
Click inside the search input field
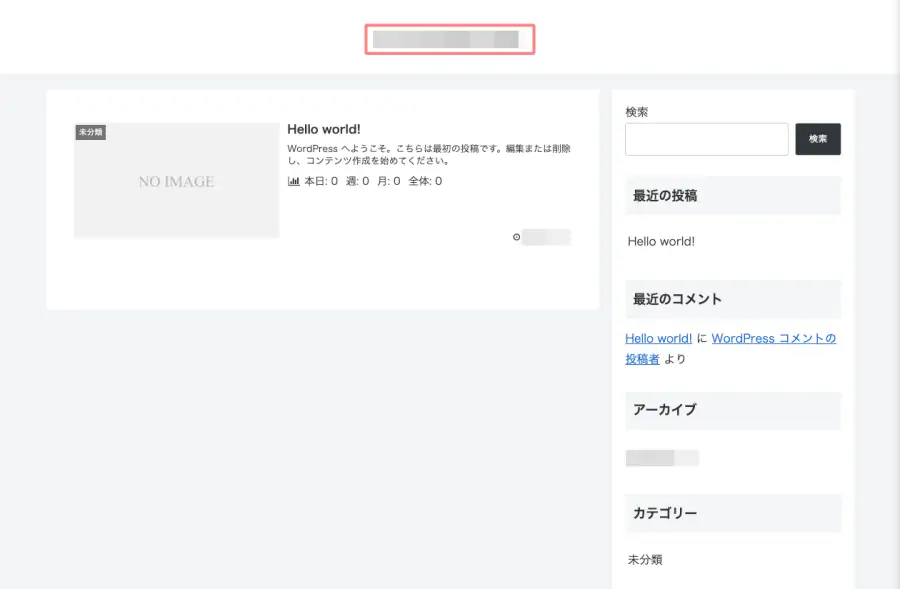[x=706, y=139]
